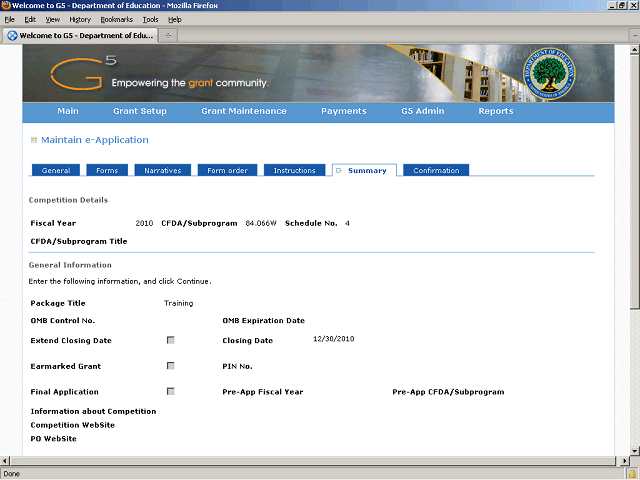Open the tab list dropdown arrow
Image resolution: width=640 pixels, height=480 pixels.
pyautogui.click(x=635, y=36)
